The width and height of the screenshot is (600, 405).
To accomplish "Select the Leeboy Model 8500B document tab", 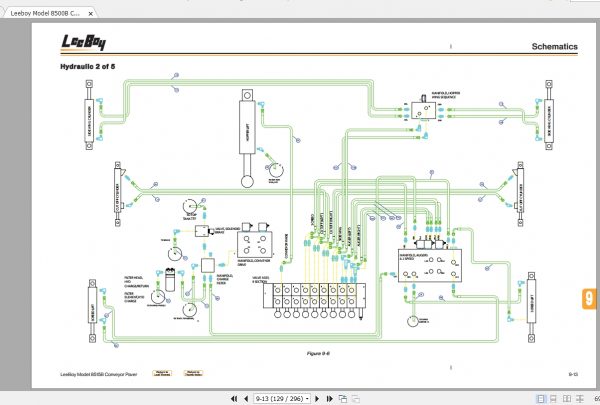I will click(45, 13).
